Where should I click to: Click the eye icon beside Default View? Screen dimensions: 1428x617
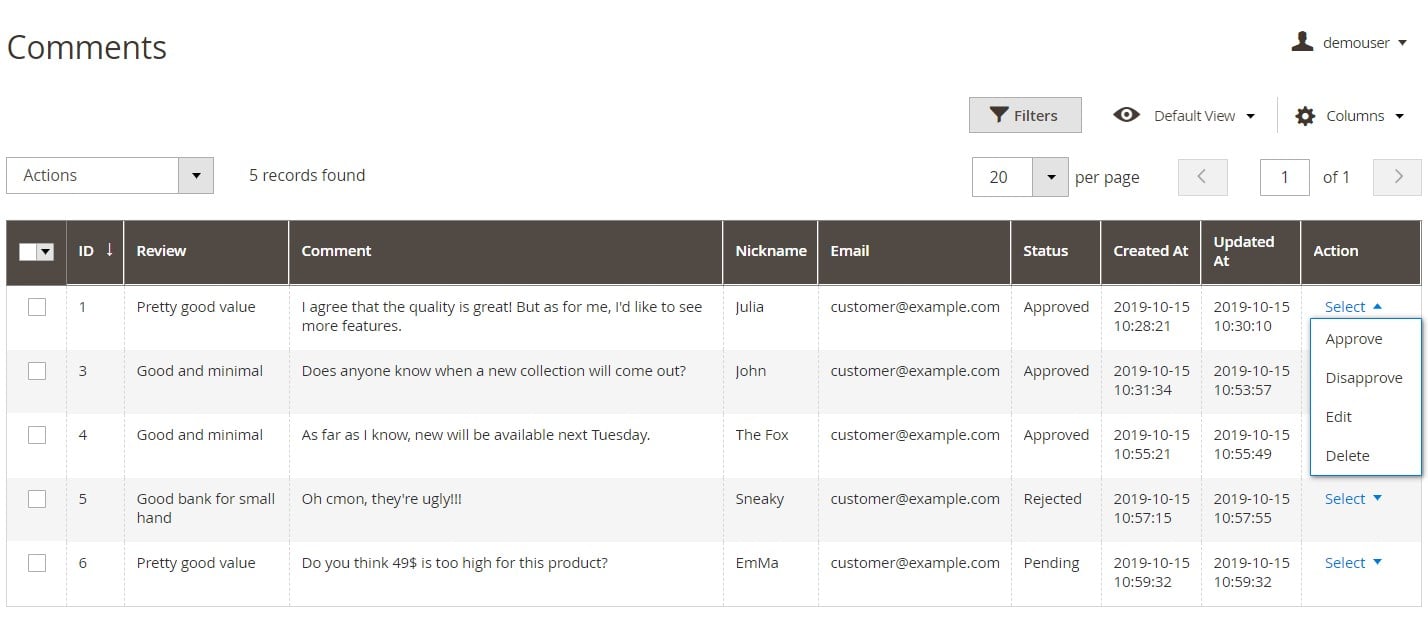click(x=1126, y=115)
